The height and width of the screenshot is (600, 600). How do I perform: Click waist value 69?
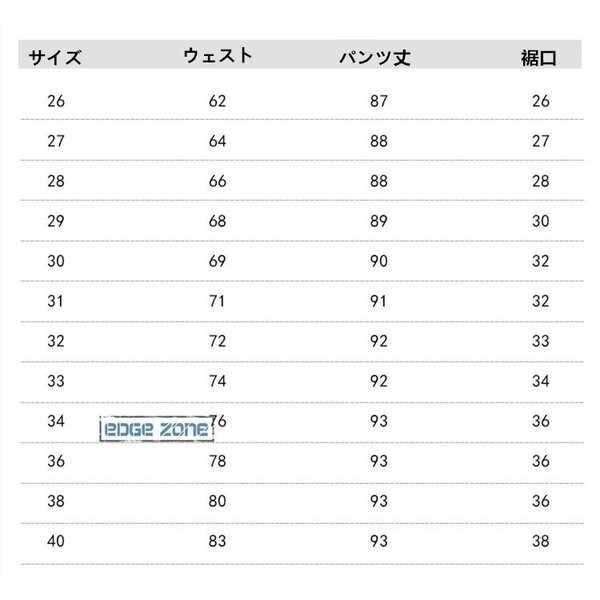(217, 261)
